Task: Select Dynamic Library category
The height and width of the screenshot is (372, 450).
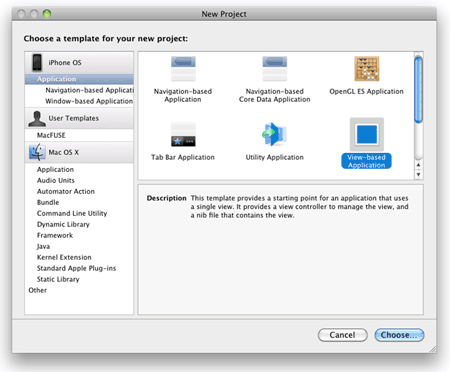Action: 79,224
